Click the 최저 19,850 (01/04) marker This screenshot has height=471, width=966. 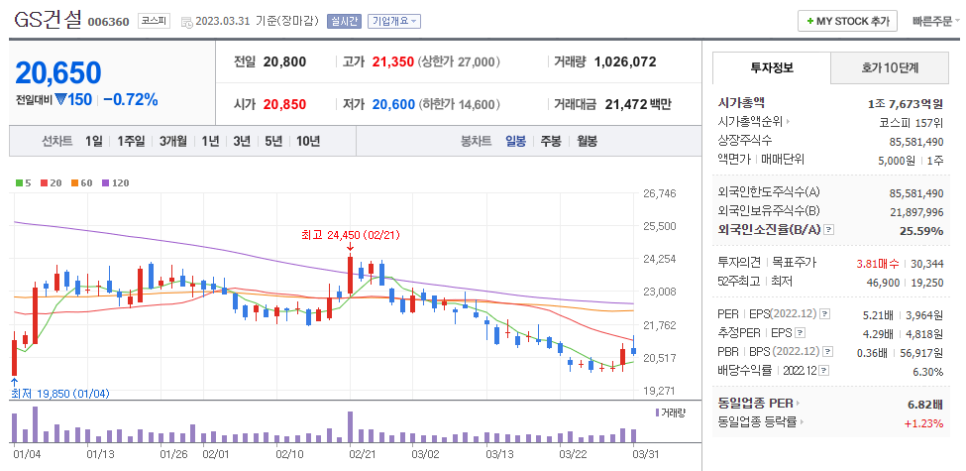(x=60, y=393)
